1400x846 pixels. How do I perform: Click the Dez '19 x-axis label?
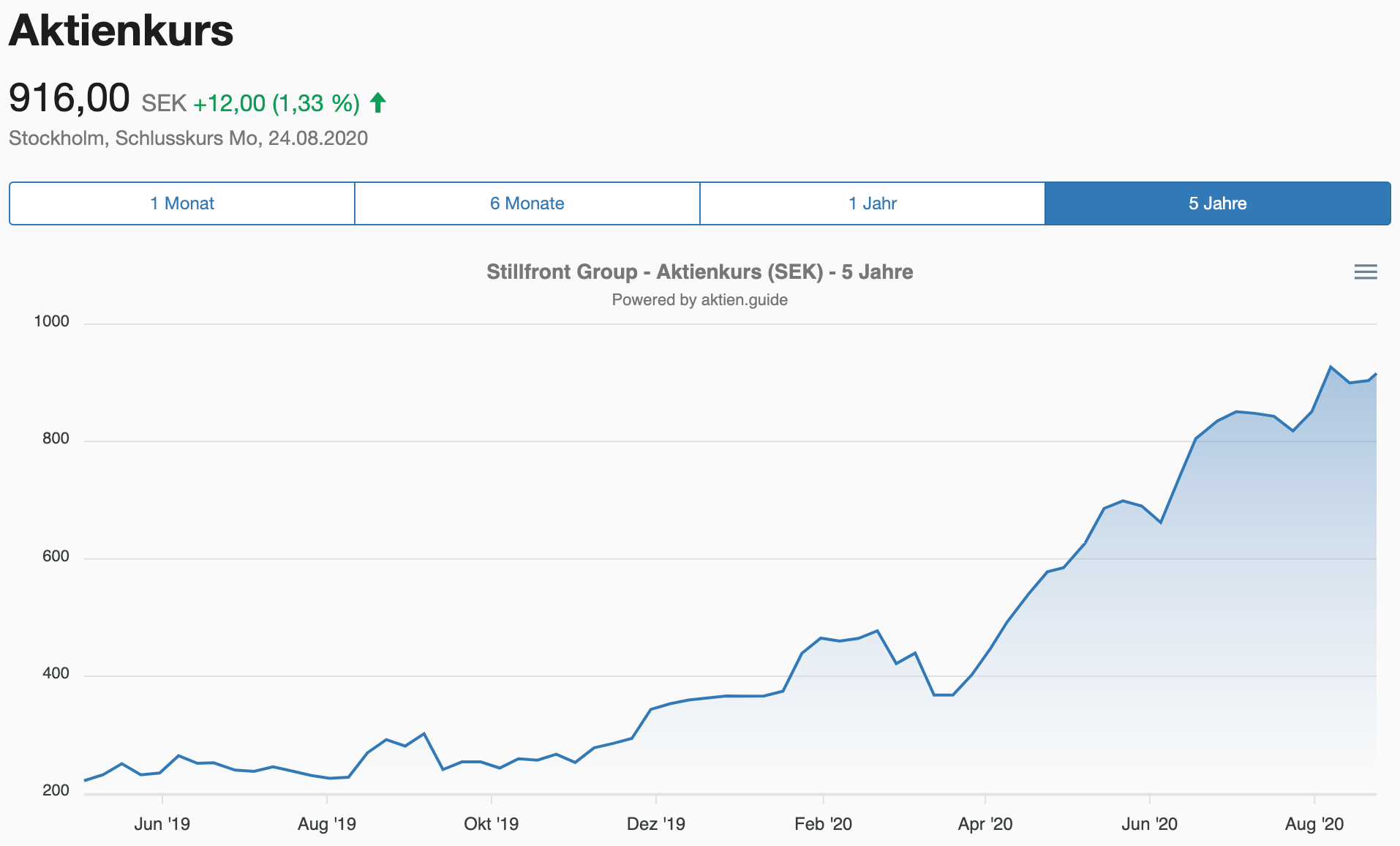click(656, 824)
